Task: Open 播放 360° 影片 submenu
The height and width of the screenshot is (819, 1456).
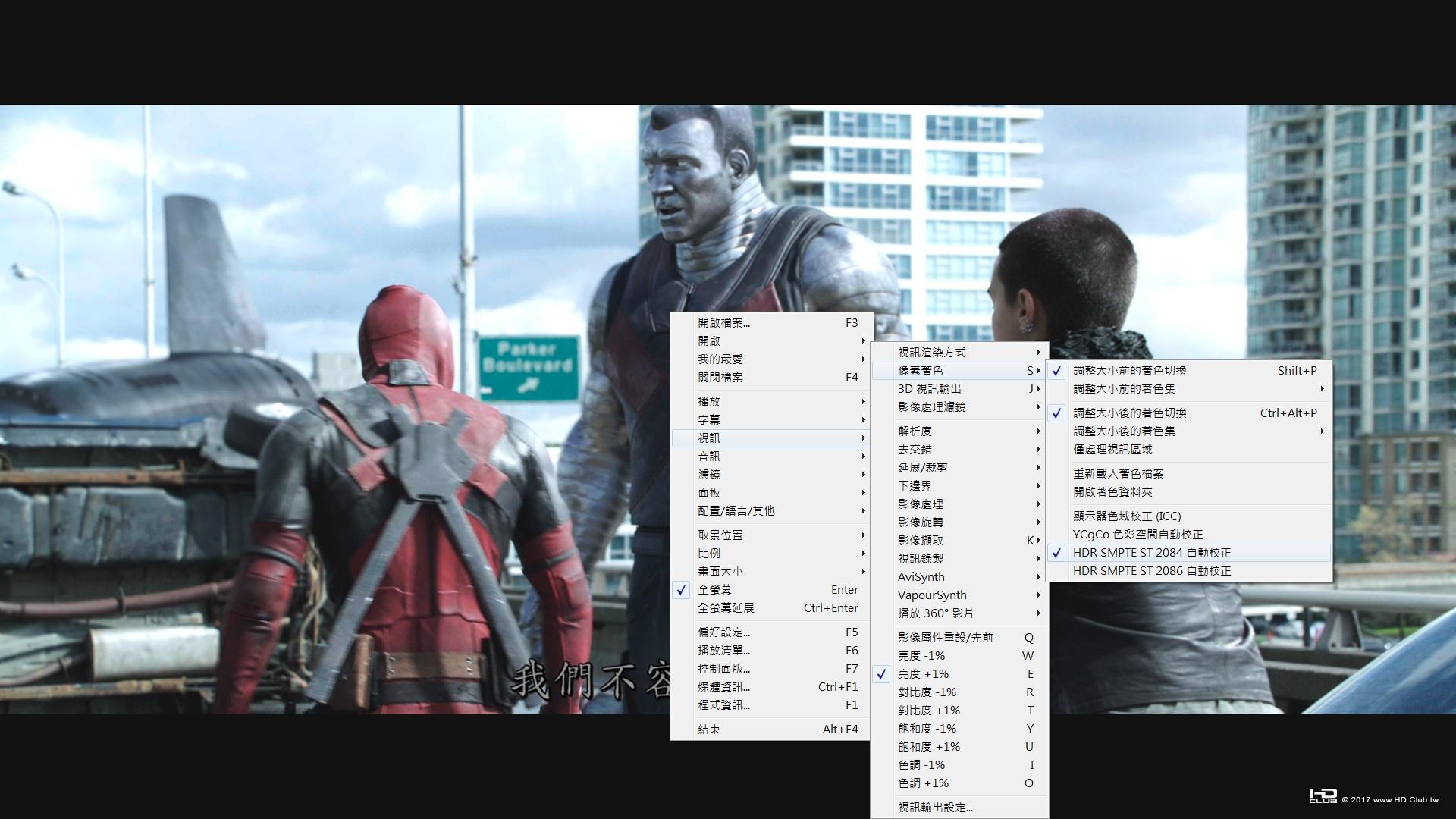Action: [936, 613]
